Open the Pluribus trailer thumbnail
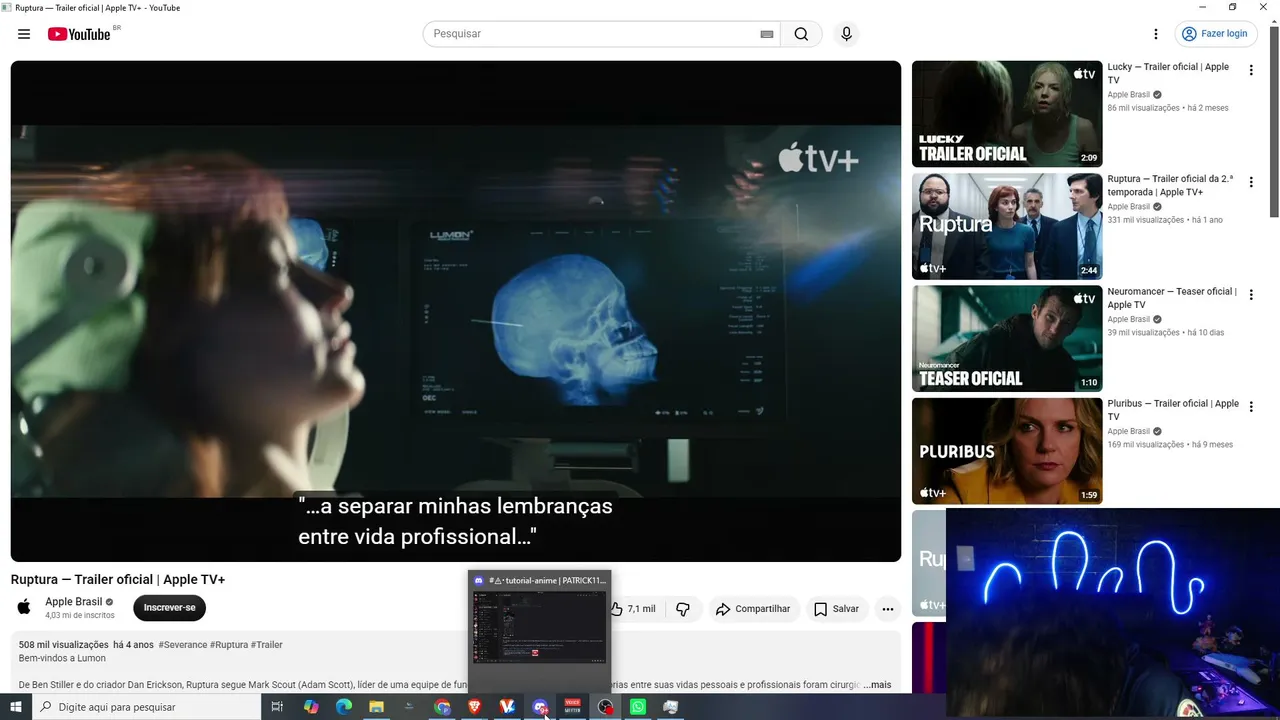Screen dimensions: 1280x720 click(1007, 451)
